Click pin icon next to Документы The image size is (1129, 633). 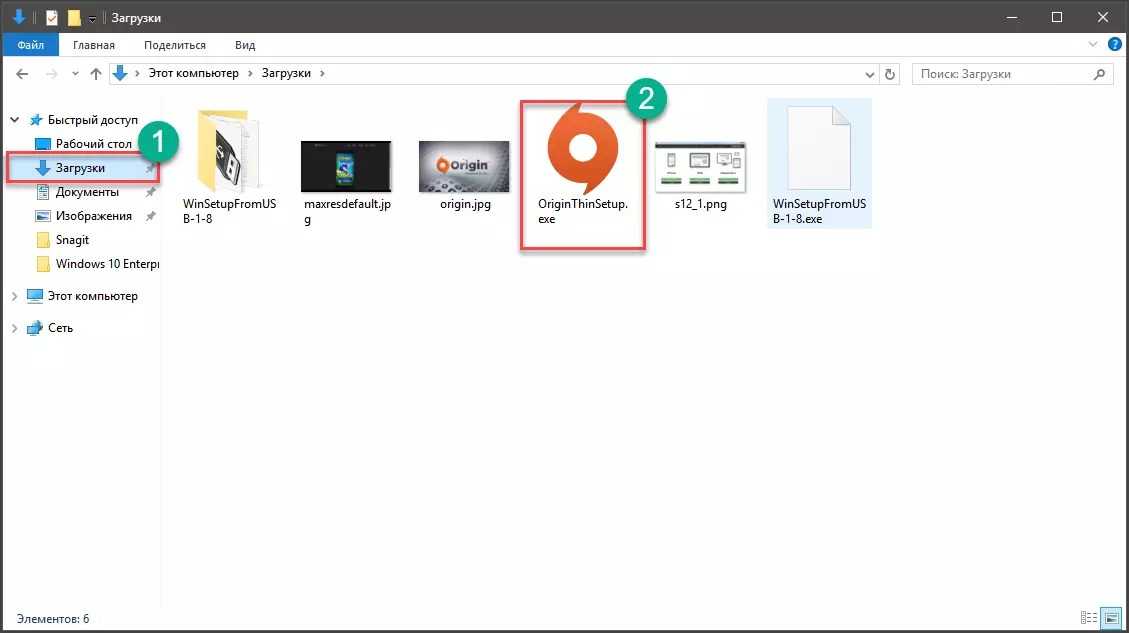coord(150,192)
